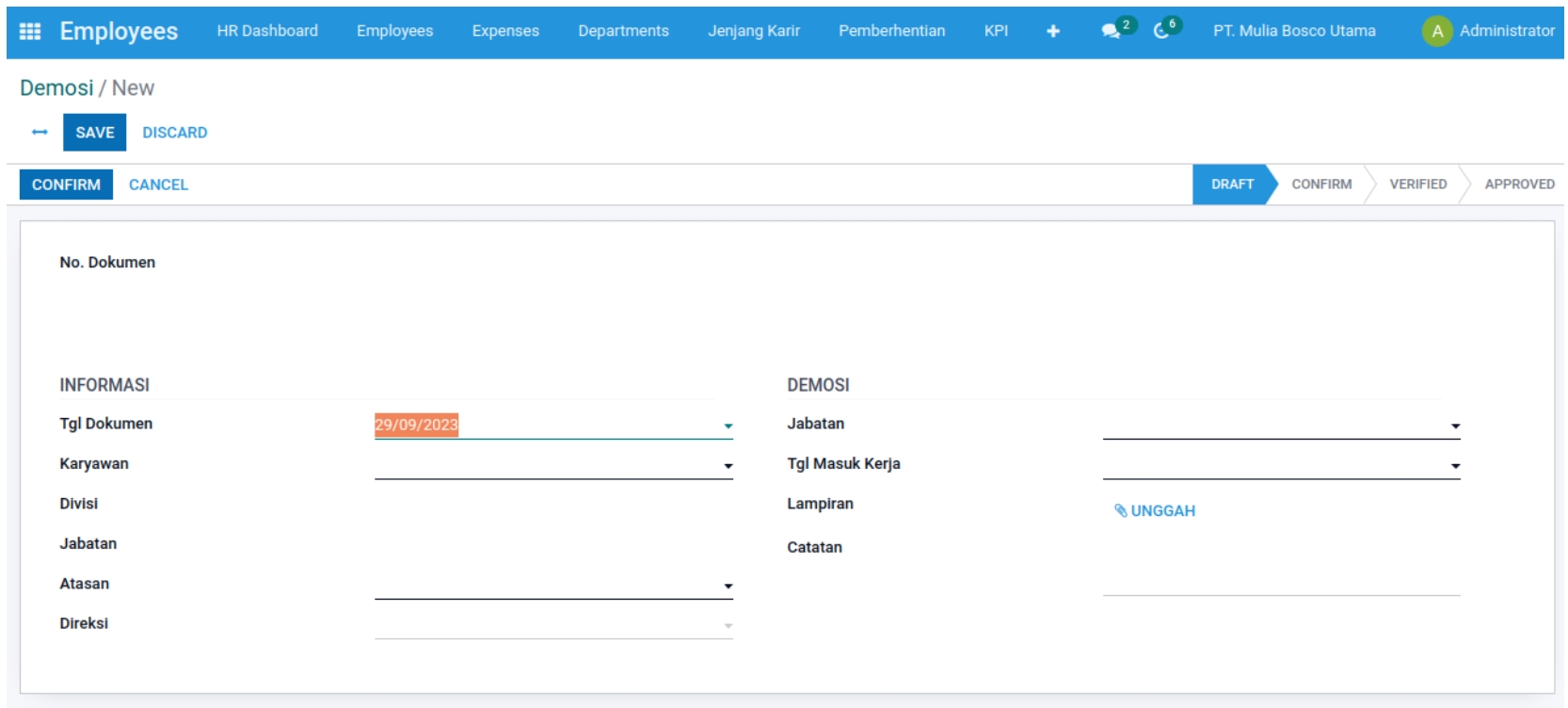Open the HR Dashboard menu
Image resolution: width=1568 pixels, height=708 pixels.
click(267, 31)
